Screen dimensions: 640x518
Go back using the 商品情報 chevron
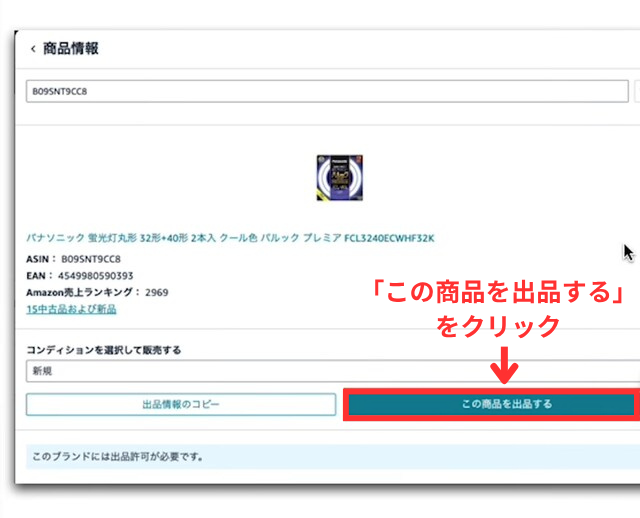(x=33, y=49)
